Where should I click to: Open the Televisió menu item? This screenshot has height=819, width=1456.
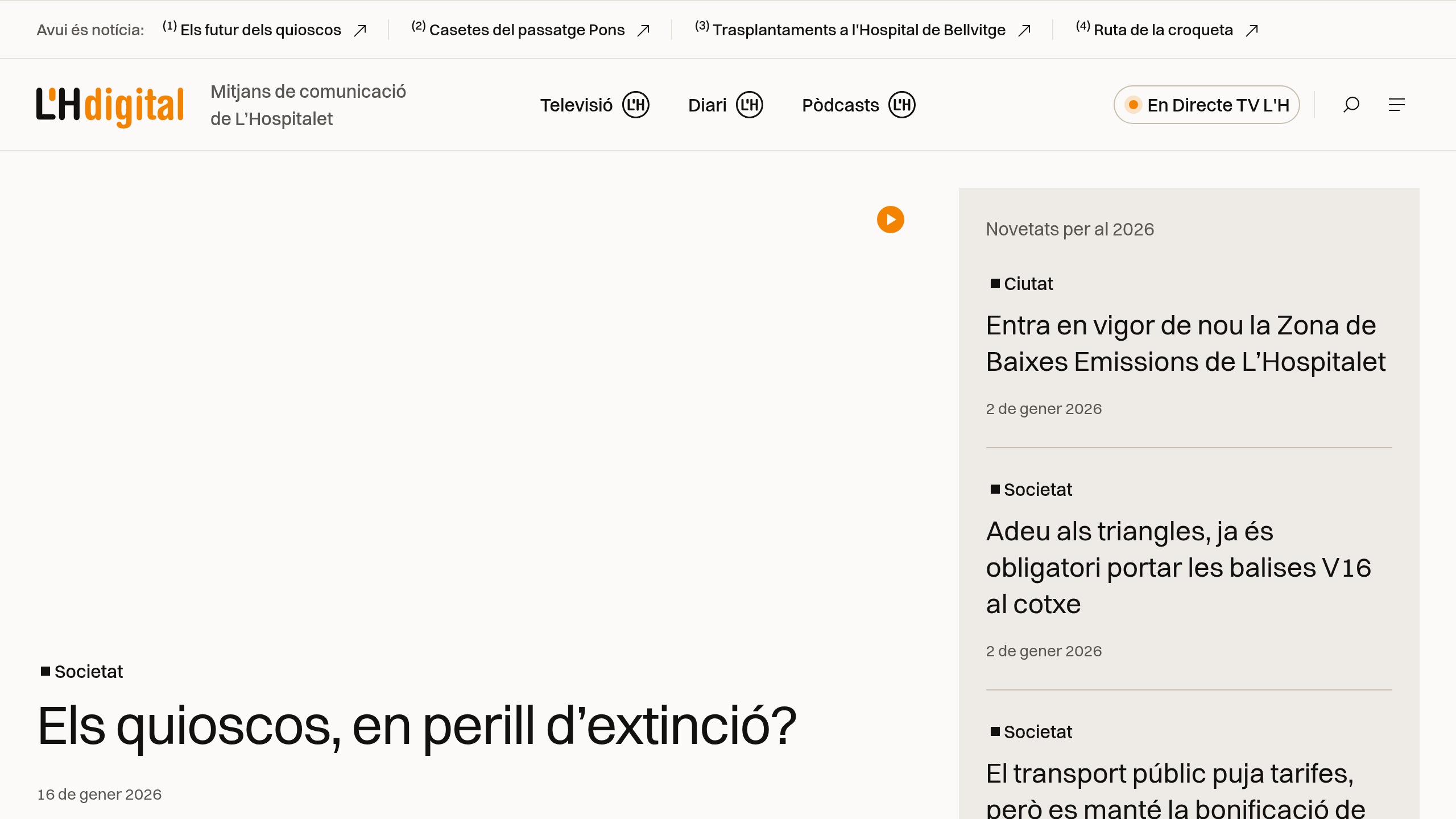pos(576,105)
